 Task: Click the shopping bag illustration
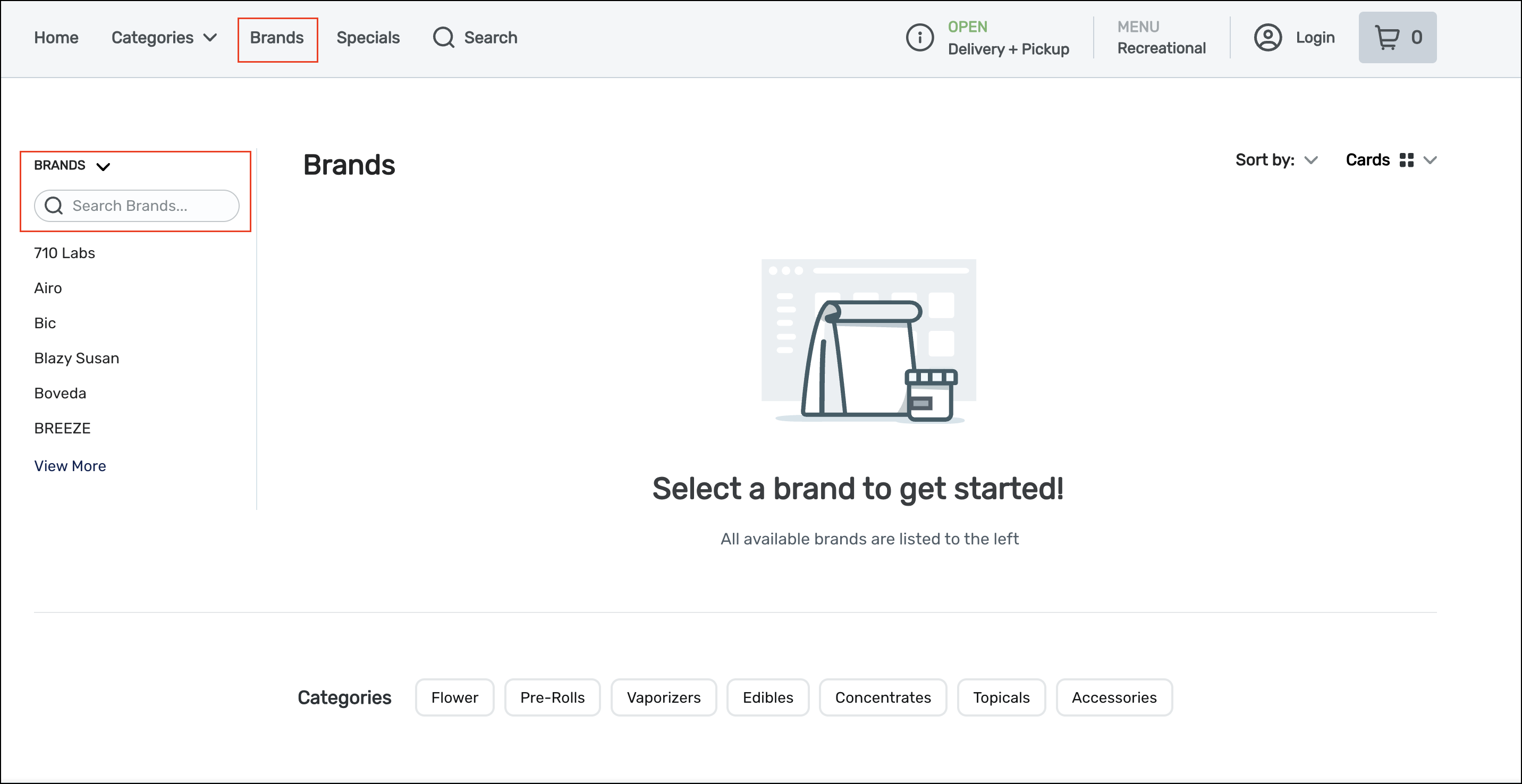868,341
